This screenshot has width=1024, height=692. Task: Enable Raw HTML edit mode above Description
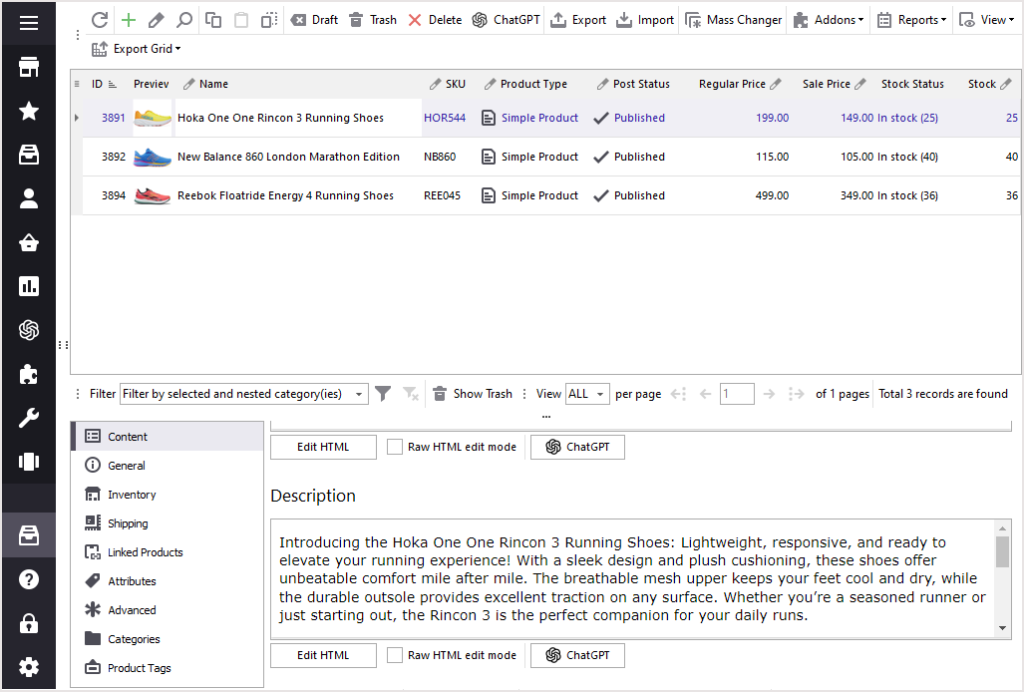(x=394, y=447)
